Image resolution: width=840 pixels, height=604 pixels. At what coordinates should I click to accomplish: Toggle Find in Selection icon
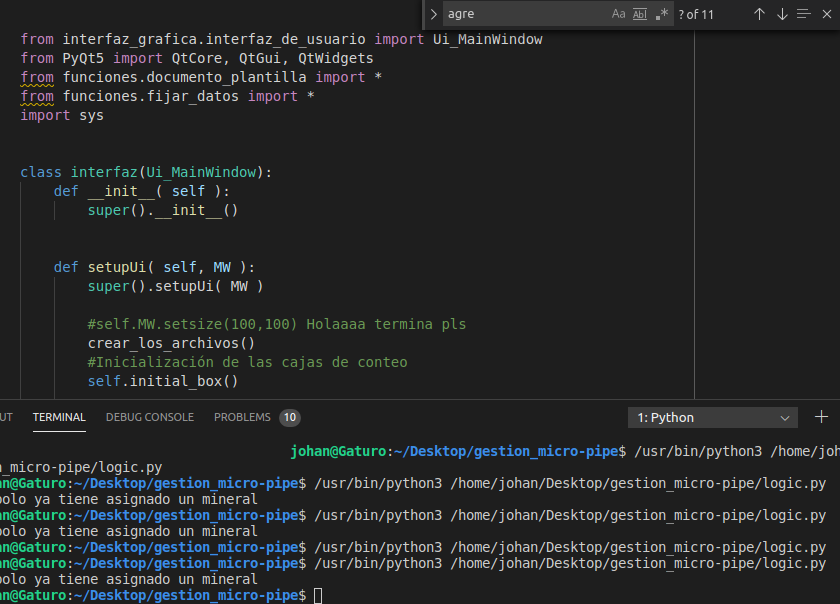pyautogui.click(x=804, y=14)
